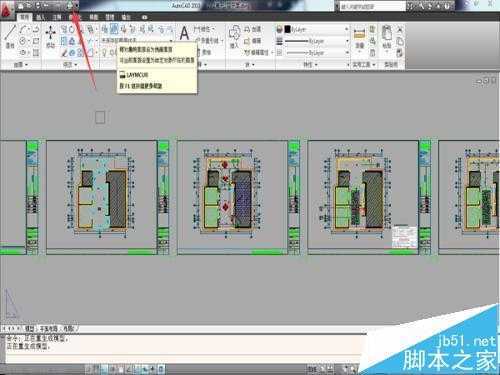Switch to the 平面布局 layout tab
The width and height of the screenshot is (500, 375).
point(49,328)
